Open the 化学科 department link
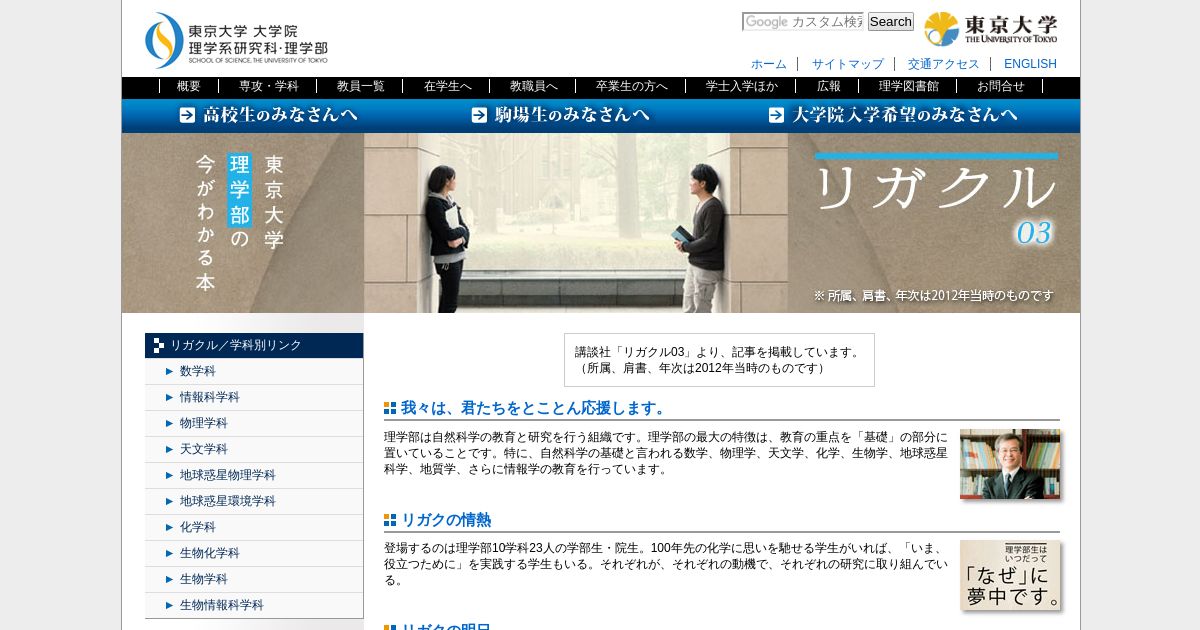The width and height of the screenshot is (1200, 630). pyautogui.click(x=197, y=527)
